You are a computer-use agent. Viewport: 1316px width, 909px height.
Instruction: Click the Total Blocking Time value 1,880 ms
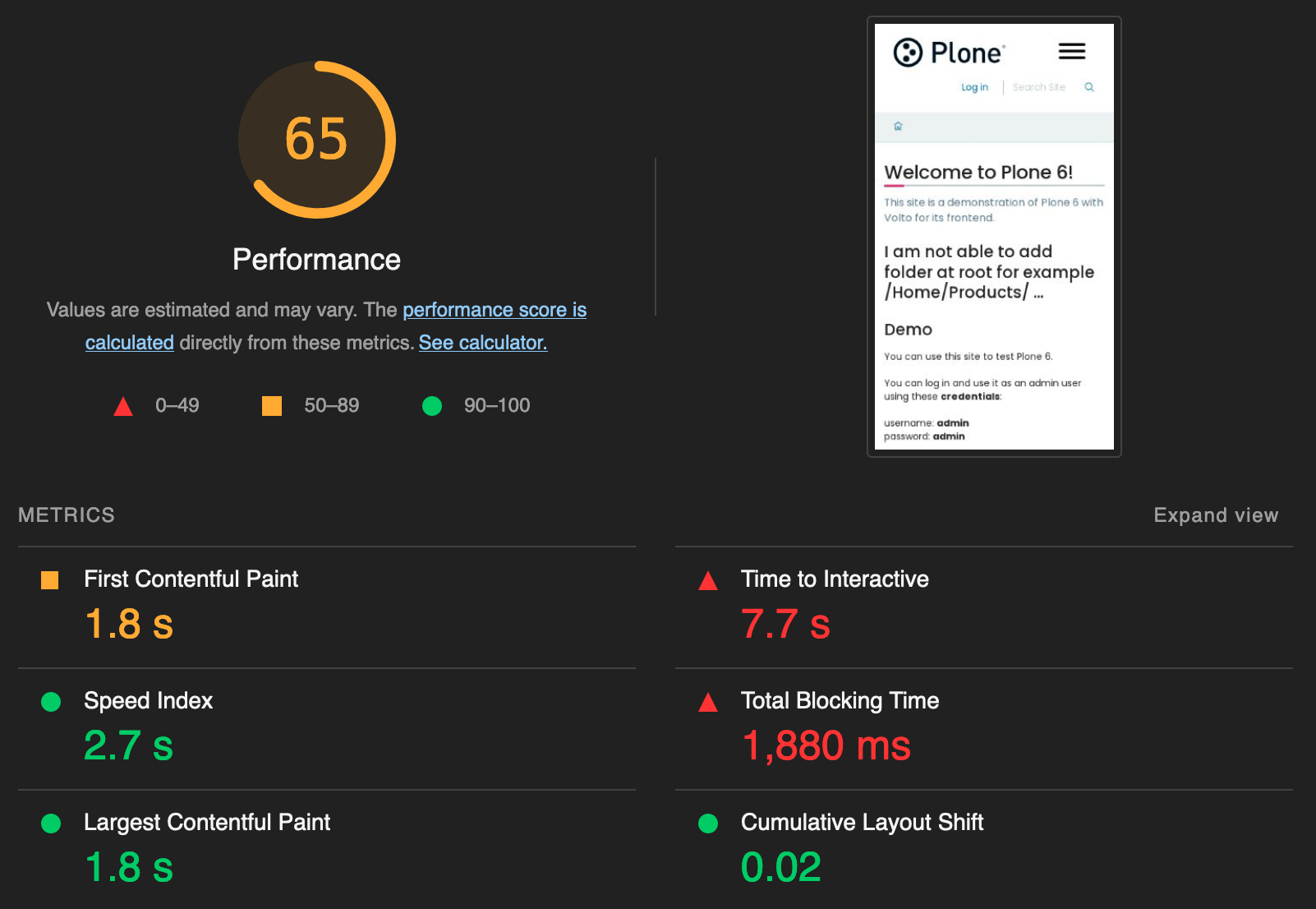pyautogui.click(x=825, y=746)
